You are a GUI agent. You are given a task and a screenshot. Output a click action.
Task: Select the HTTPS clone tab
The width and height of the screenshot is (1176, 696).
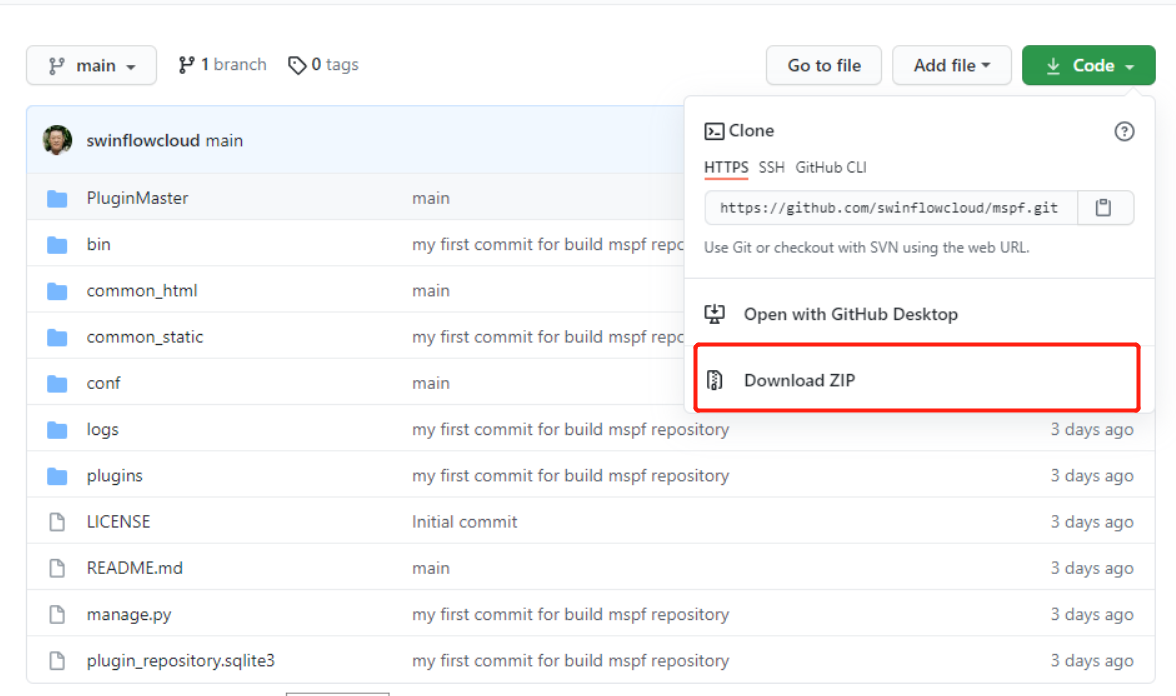726,167
